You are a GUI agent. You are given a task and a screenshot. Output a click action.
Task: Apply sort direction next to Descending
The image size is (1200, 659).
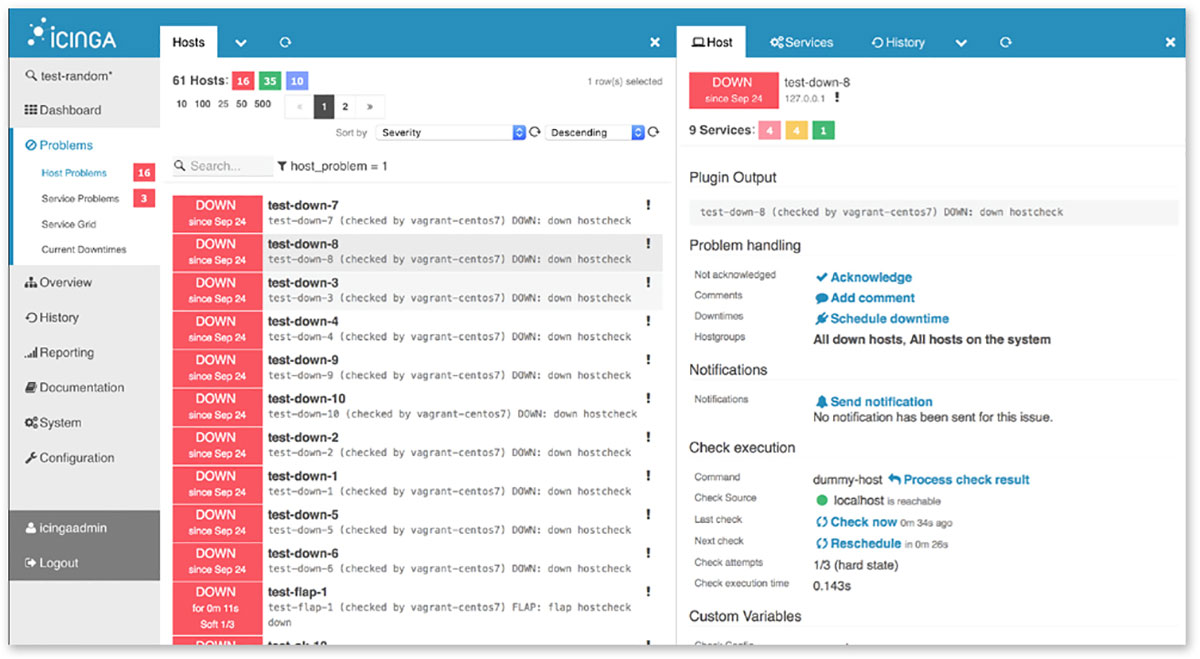(x=654, y=132)
